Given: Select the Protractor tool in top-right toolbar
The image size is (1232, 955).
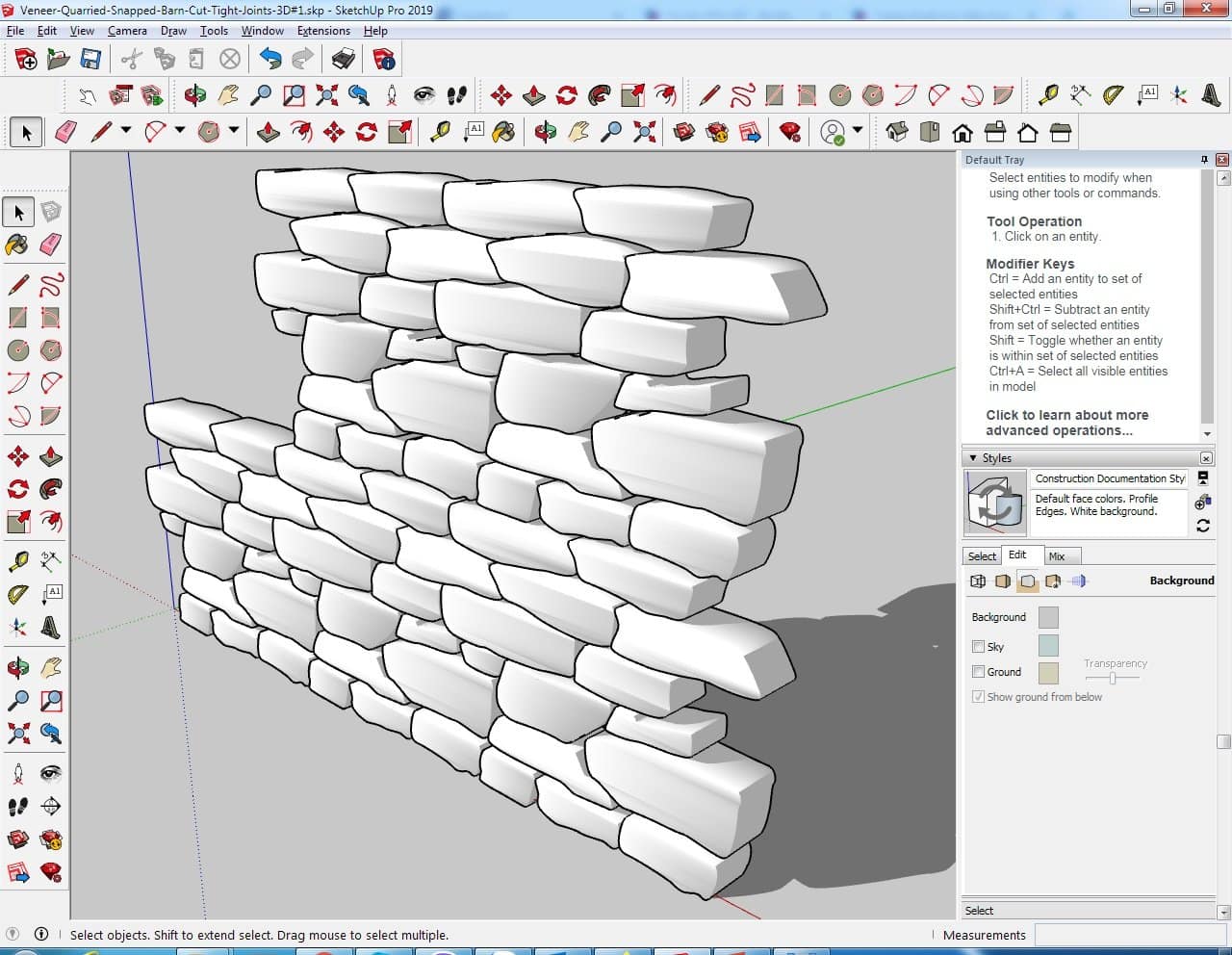Looking at the screenshot, I should point(1114,94).
